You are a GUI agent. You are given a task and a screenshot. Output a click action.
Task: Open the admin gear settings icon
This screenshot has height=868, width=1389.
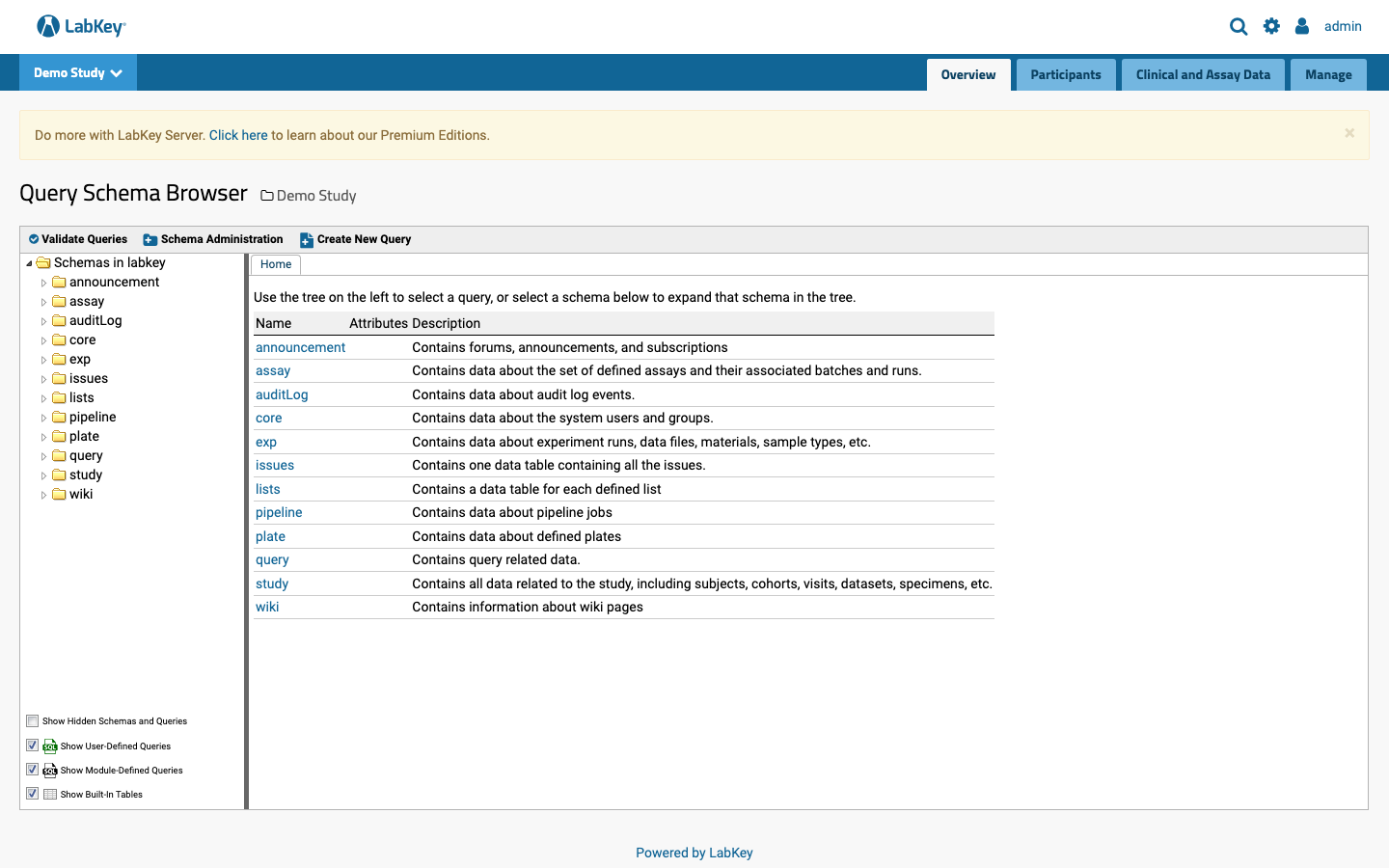click(1271, 26)
